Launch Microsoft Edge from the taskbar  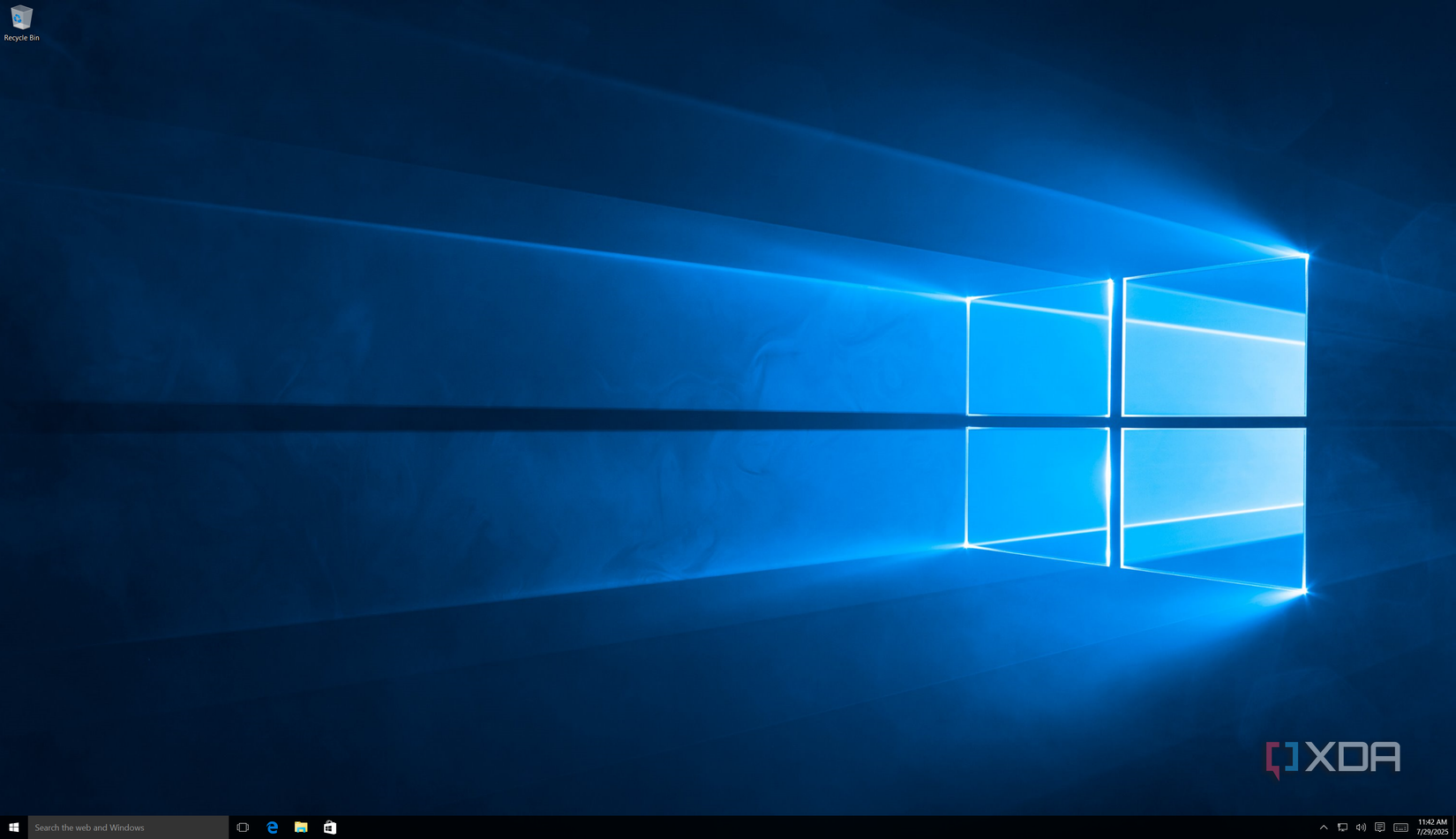(x=272, y=828)
